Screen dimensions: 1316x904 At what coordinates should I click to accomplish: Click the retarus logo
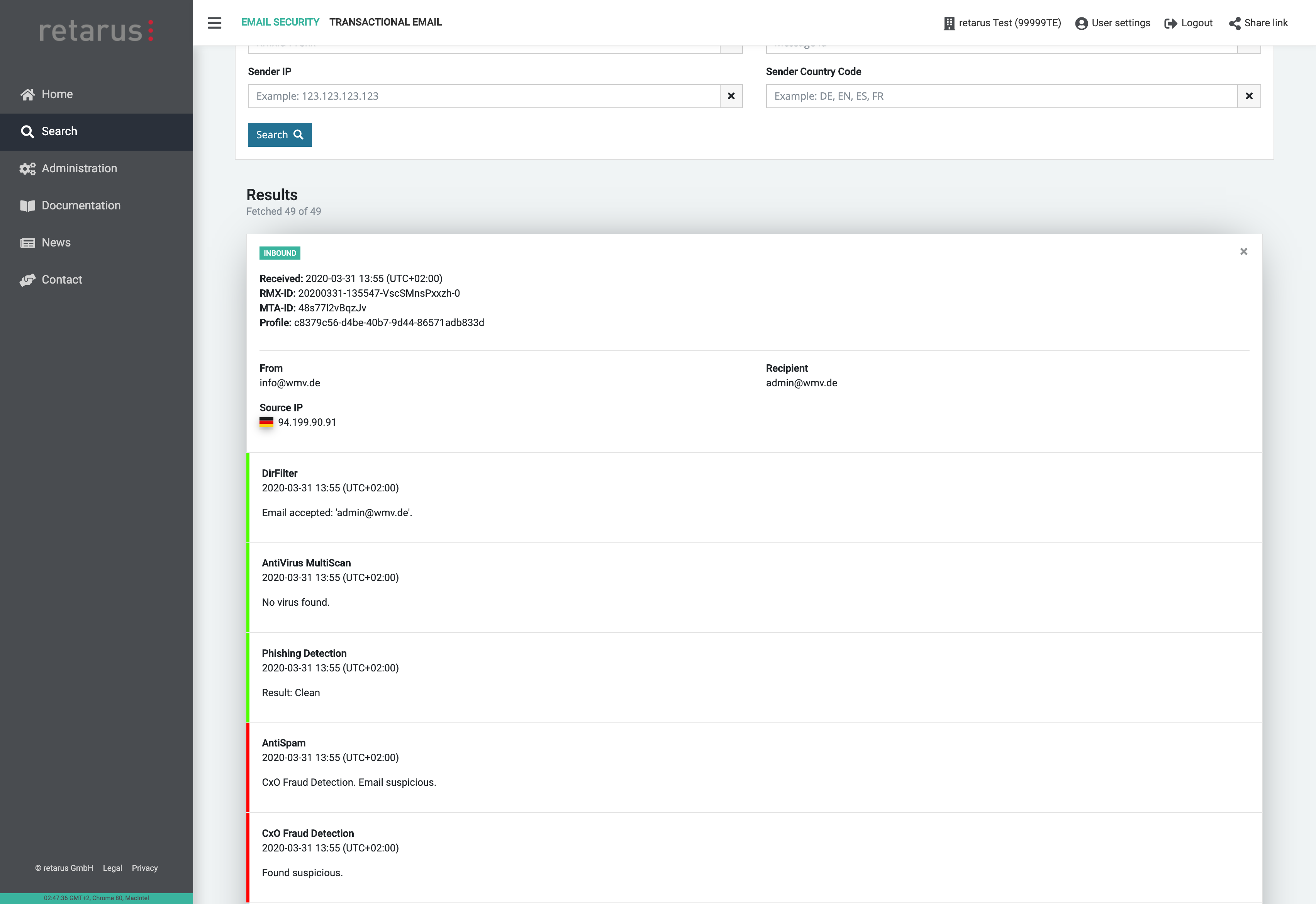[x=96, y=31]
